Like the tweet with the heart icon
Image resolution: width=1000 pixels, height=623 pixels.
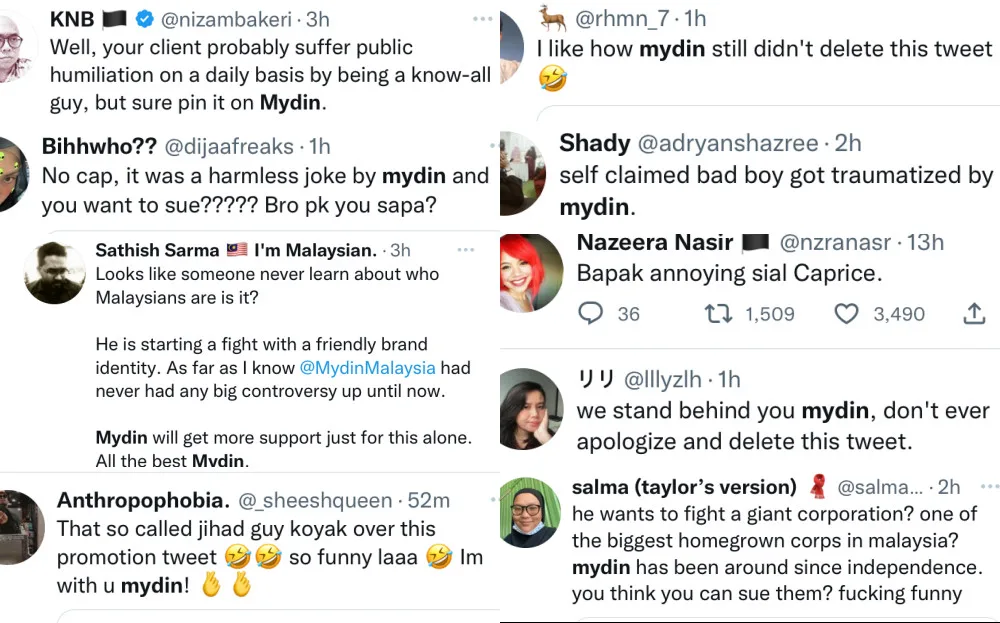click(x=847, y=314)
